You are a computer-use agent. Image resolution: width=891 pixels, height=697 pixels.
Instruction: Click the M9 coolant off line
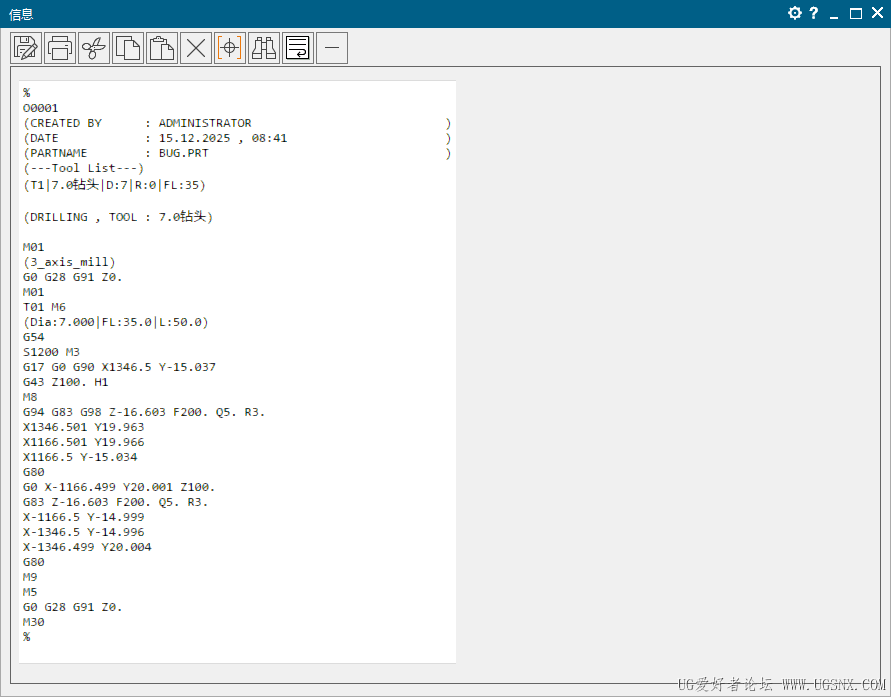pyautogui.click(x=30, y=577)
